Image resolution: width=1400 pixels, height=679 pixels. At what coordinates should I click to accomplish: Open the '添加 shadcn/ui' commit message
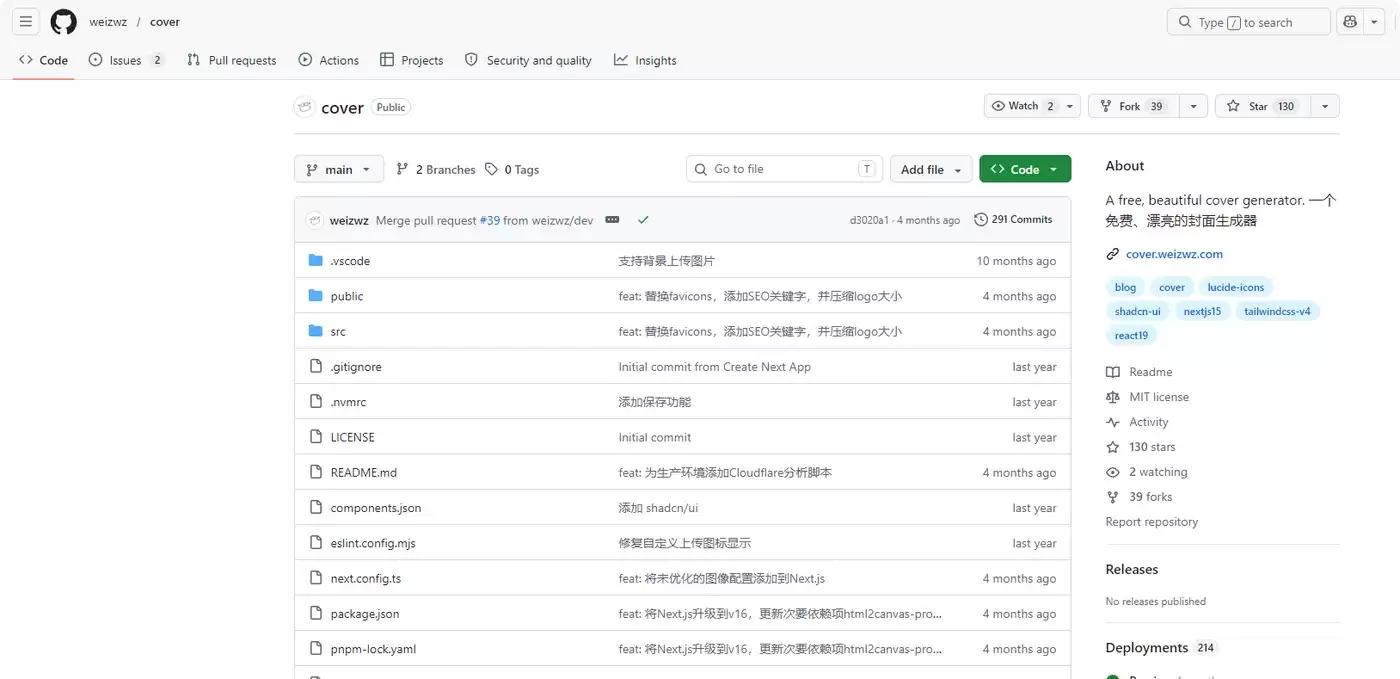658,508
